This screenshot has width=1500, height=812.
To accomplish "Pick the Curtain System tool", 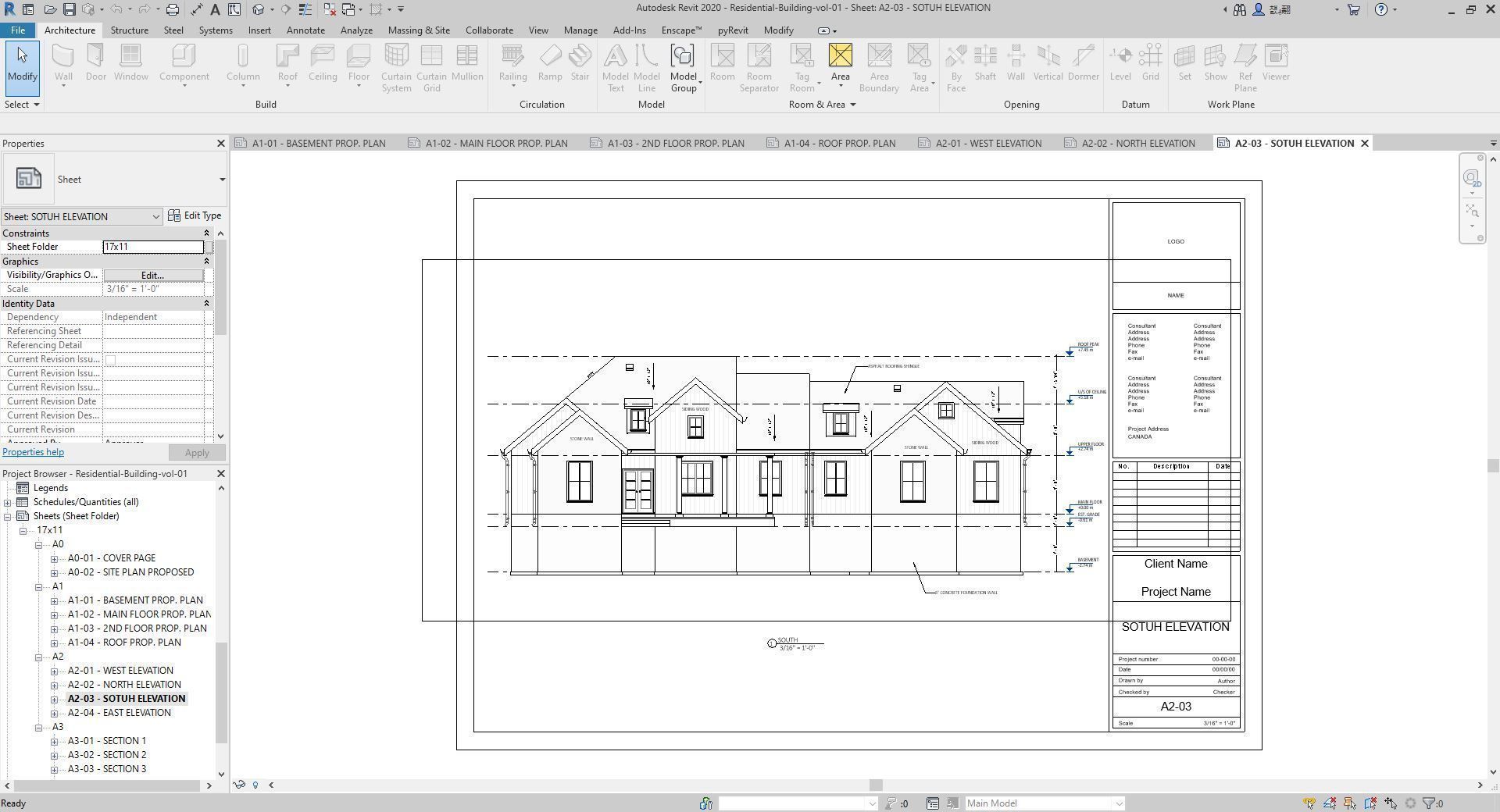I will [x=396, y=68].
